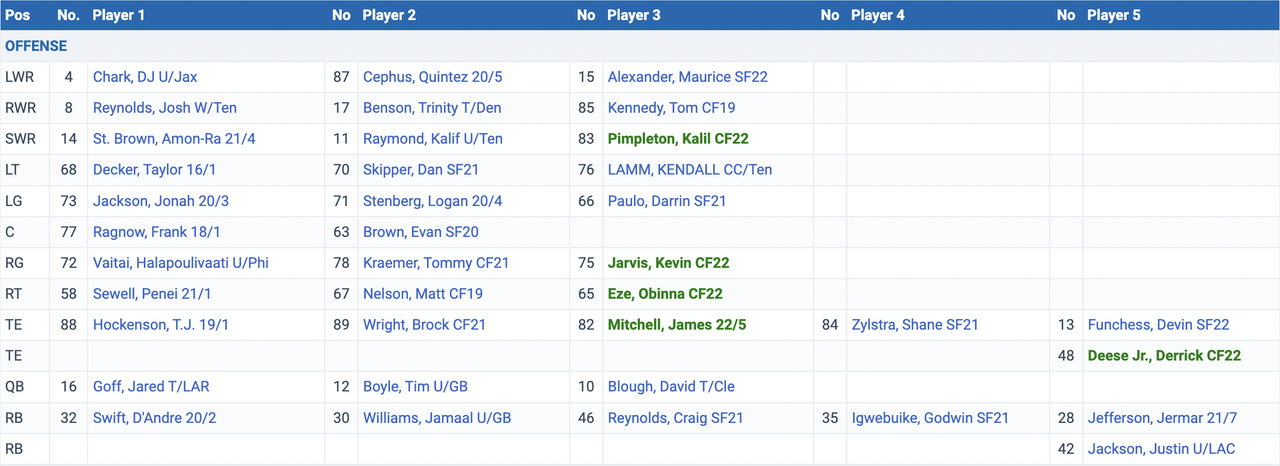
Task: Click the Pos column header
Action: point(17,15)
